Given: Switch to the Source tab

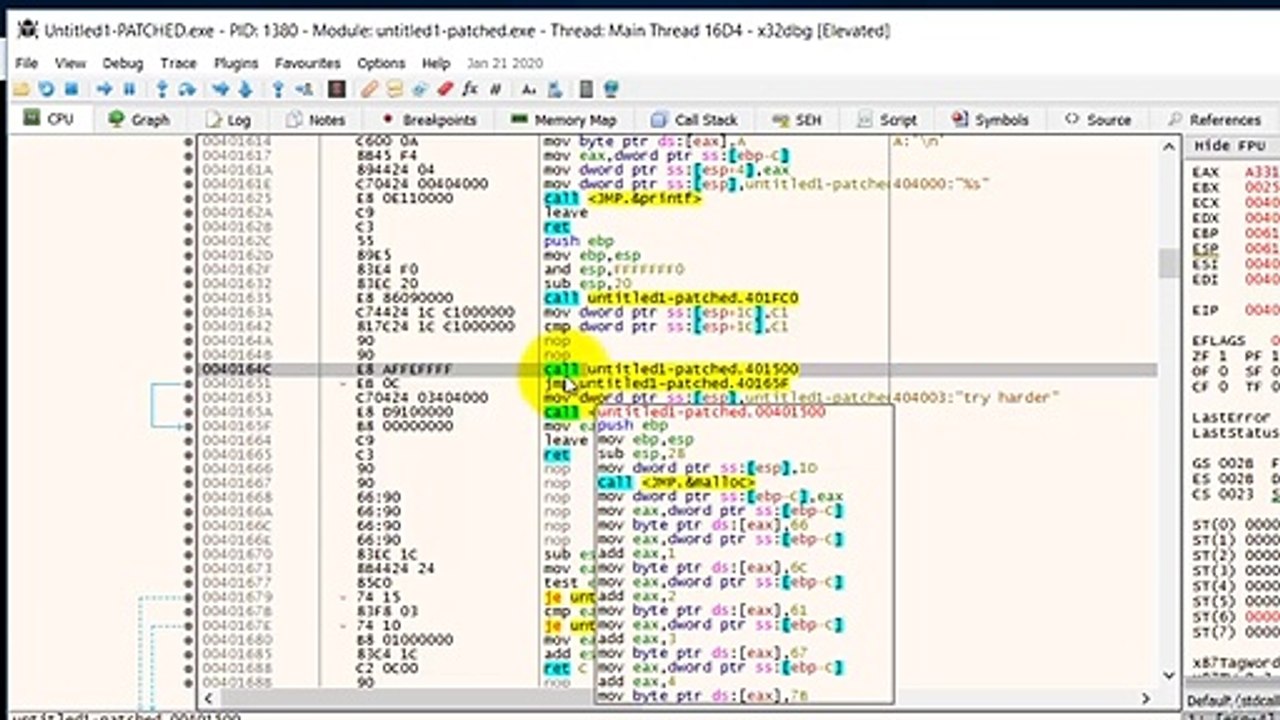Looking at the screenshot, I should [1098, 119].
